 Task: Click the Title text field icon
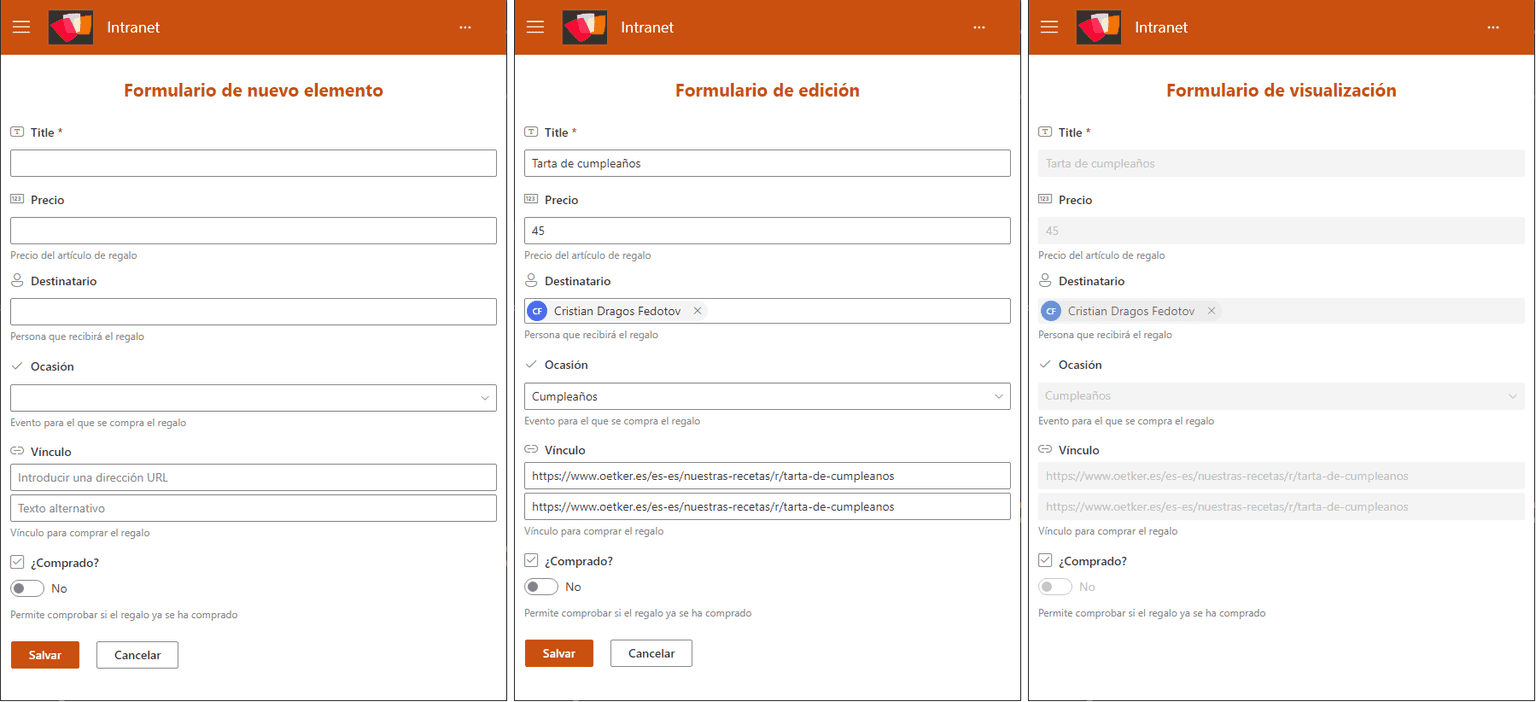[17, 131]
